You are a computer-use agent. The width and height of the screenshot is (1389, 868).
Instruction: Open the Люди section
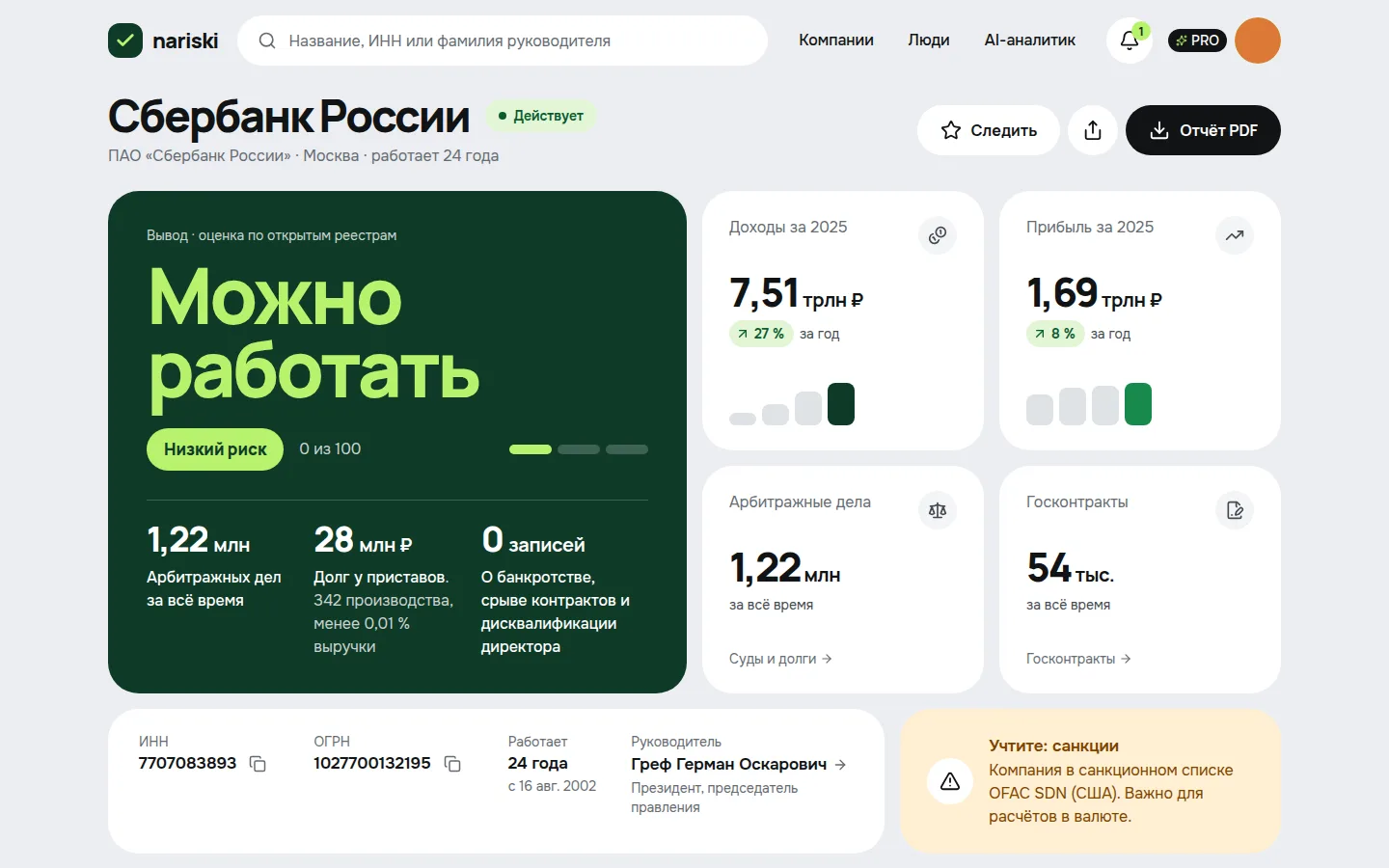tap(929, 41)
